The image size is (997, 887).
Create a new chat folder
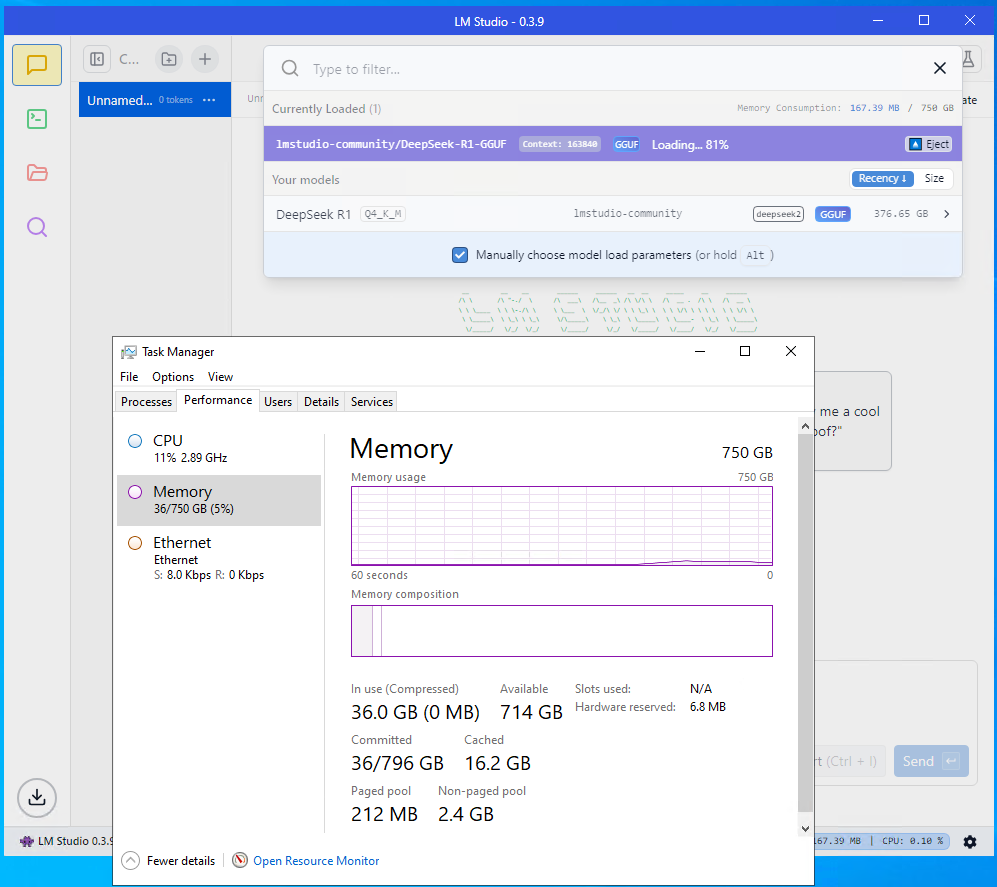[168, 59]
